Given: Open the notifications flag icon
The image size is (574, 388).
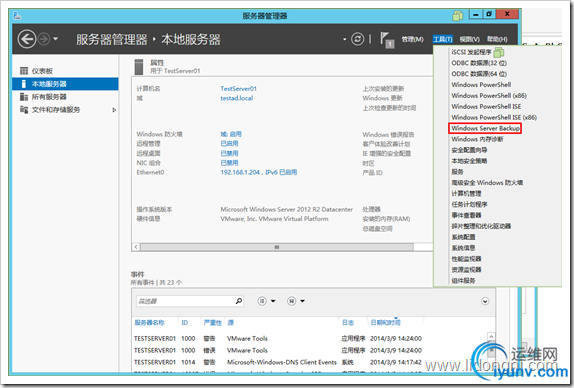Looking at the screenshot, I should 387,40.
